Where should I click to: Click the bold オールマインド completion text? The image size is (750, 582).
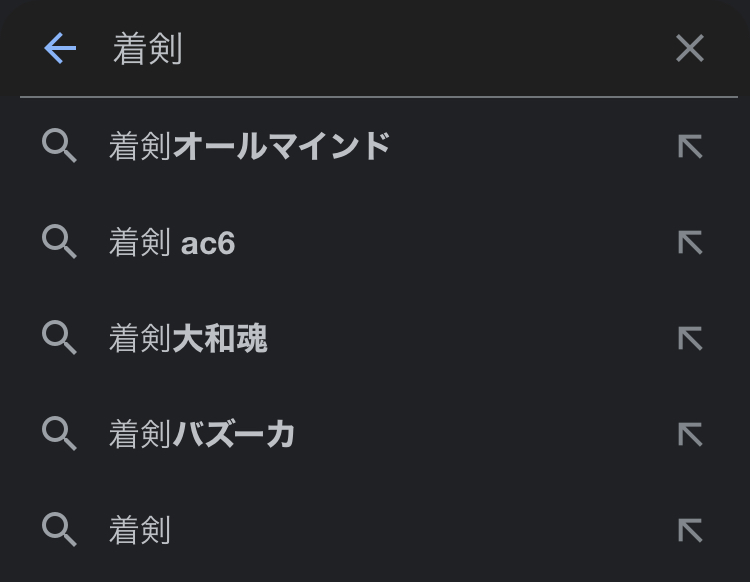click(281, 147)
